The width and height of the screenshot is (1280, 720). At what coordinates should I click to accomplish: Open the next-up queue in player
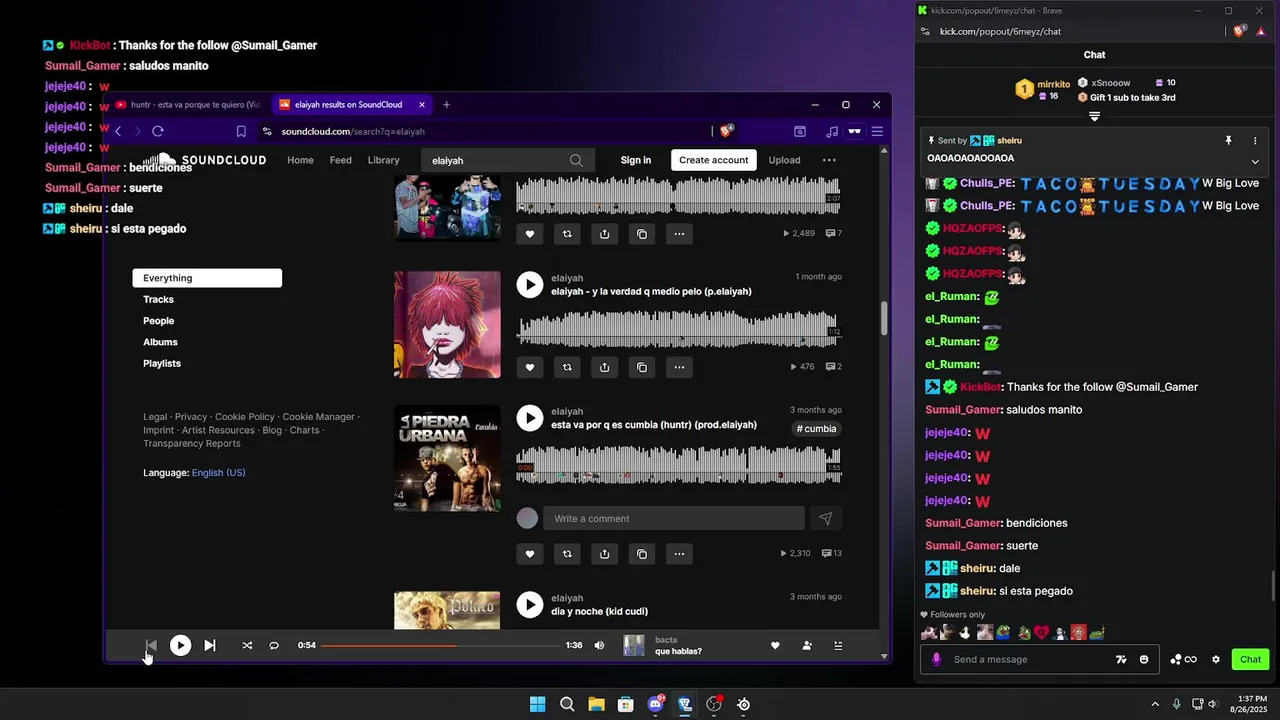pos(838,645)
